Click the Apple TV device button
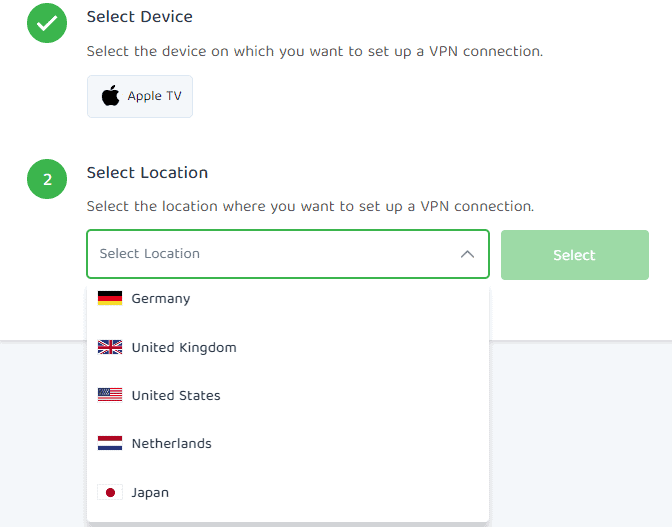 [140, 97]
